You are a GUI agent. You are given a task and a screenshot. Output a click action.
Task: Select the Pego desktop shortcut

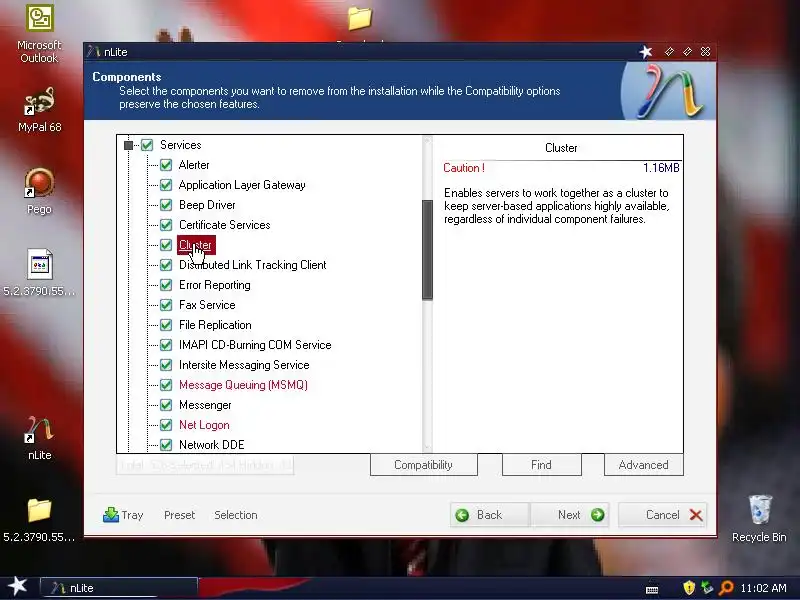pyautogui.click(x=39, y=191)
